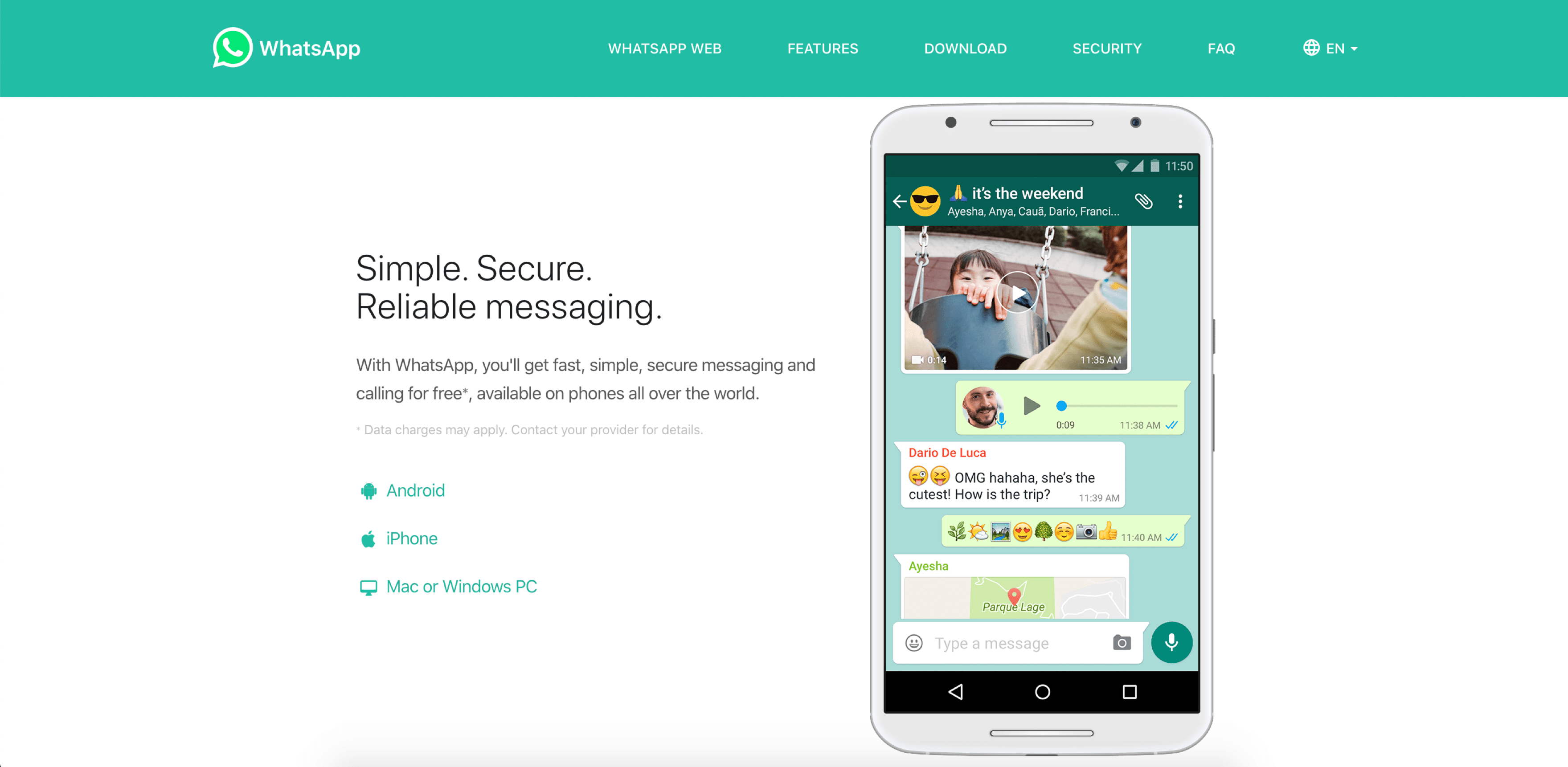1568x767 pixels.
Task: Click the iPhone download link
Action: pyautogui.click(x=413, y=538)
